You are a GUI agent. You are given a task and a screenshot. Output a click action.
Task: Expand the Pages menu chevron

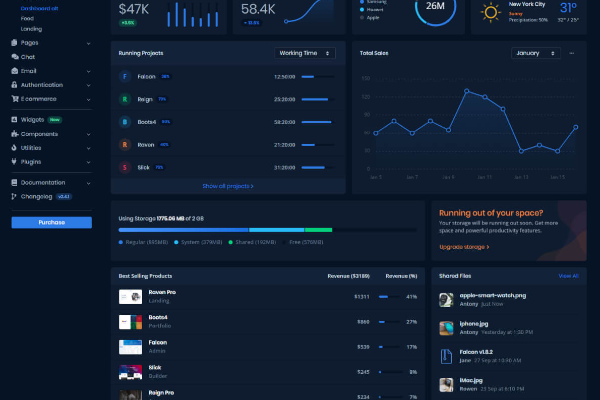click(88, 43)
